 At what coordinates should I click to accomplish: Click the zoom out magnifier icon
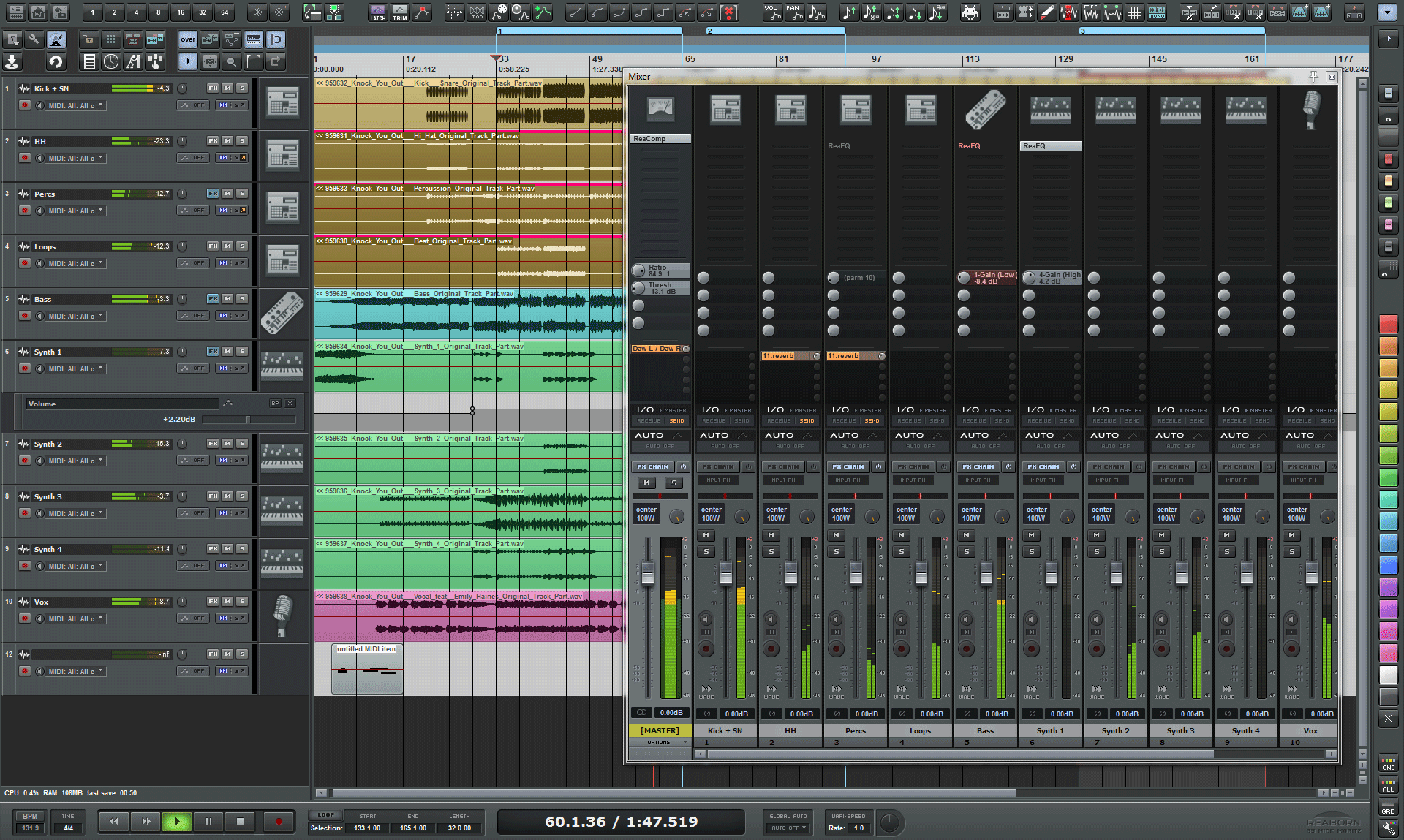click(x=232, y=61)
